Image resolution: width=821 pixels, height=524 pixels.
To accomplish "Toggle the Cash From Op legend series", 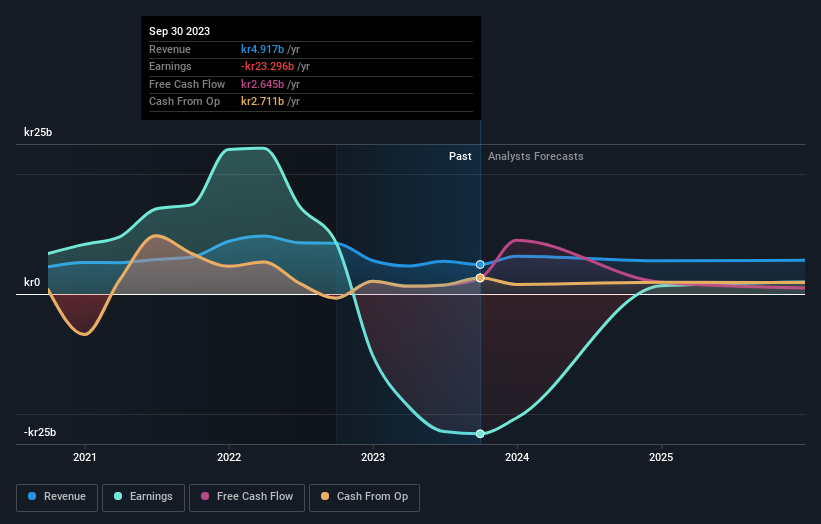I will pos(364,497).
